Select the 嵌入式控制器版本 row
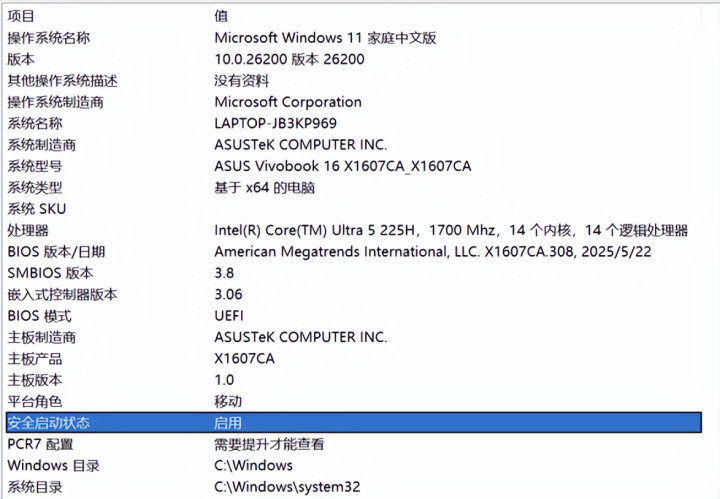This screenshot has width=720, height=499. [x=62, y=294]
